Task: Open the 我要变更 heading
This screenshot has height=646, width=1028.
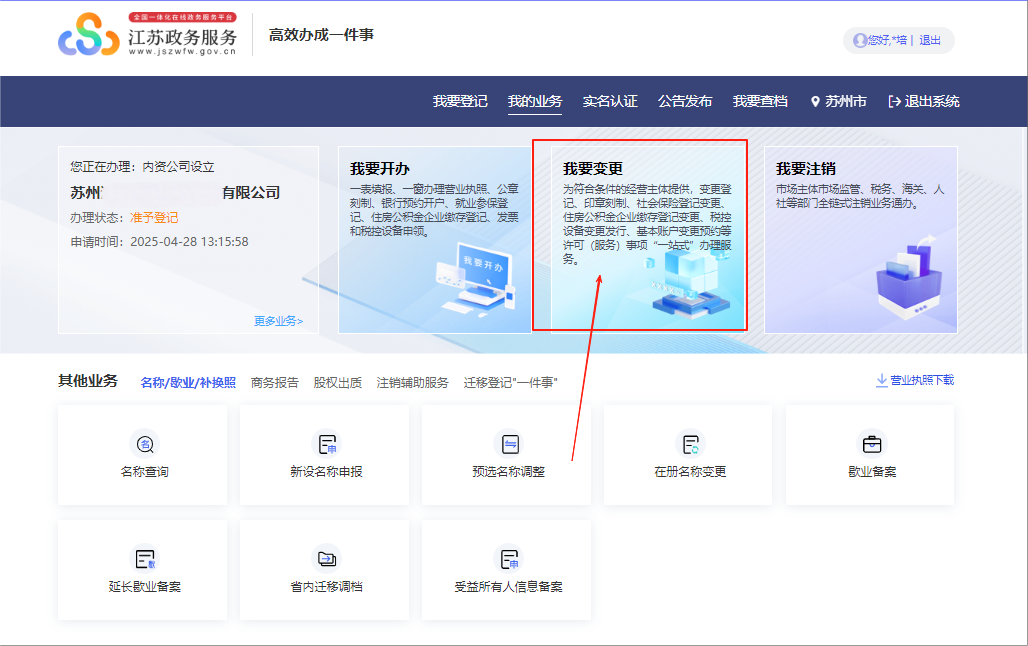Action: coord(593,169)
